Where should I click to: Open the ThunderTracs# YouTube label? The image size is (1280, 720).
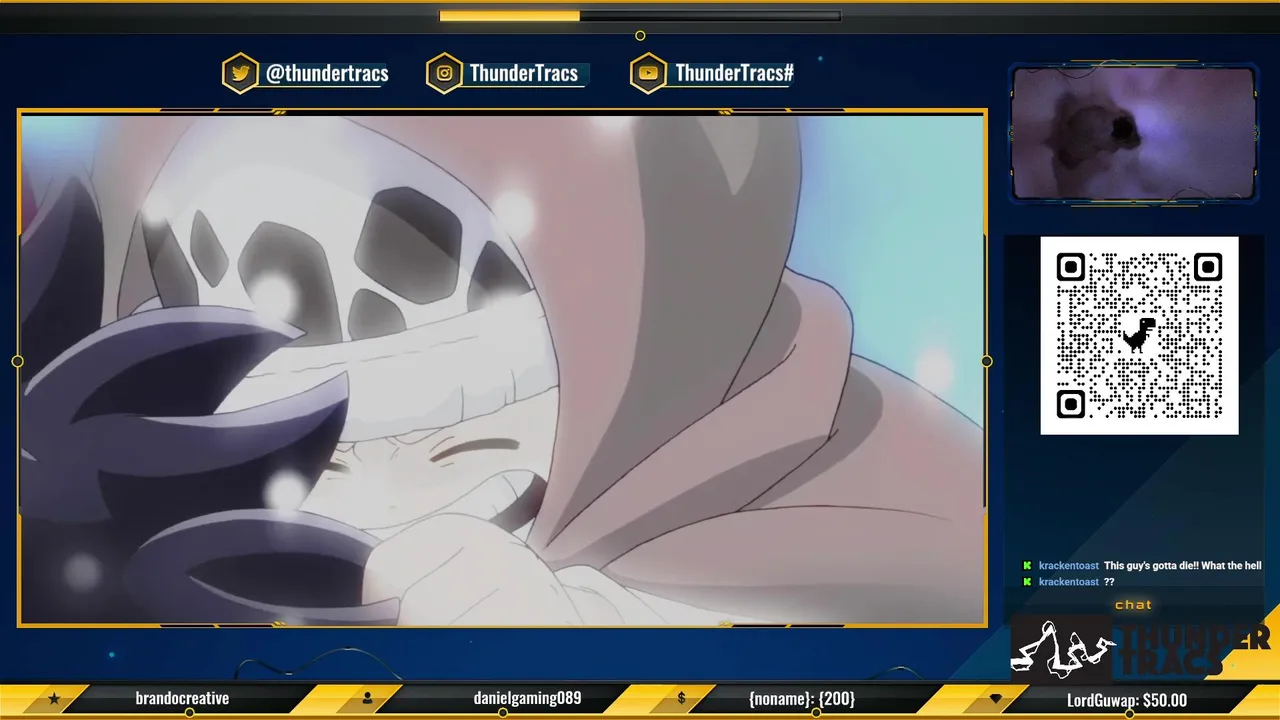coord(735,73)
